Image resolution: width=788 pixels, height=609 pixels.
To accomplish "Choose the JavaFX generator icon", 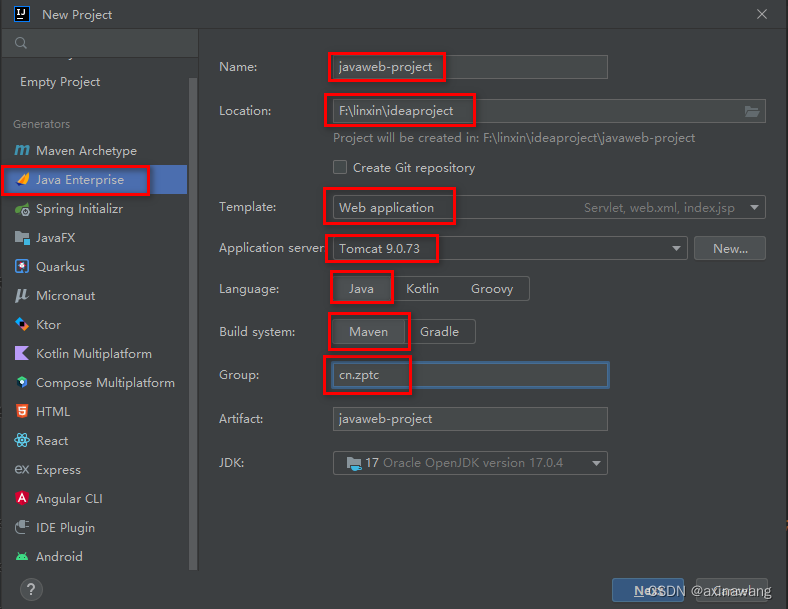I will point(22,238).
